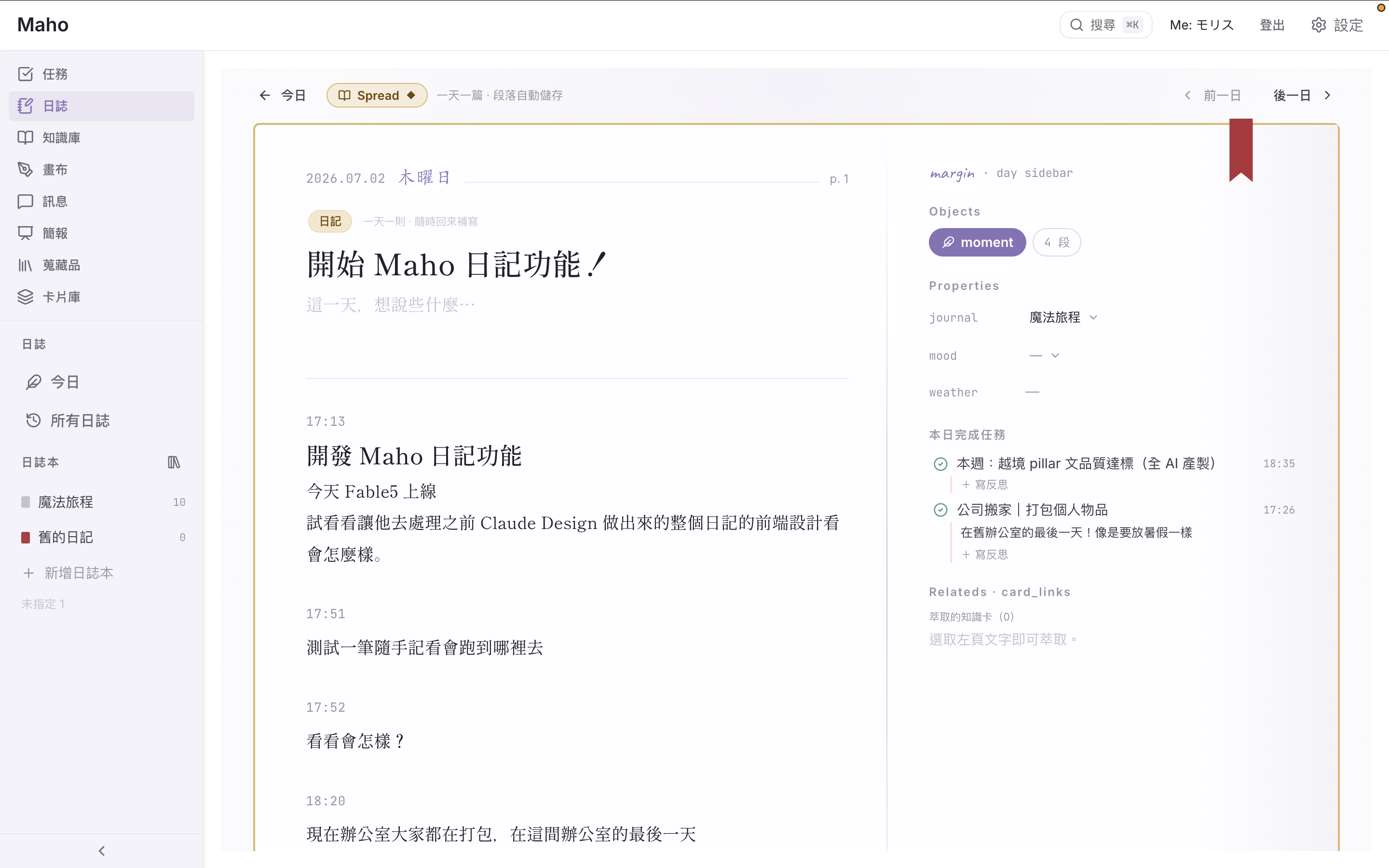Click the weather value dash

pos(1032,393)
